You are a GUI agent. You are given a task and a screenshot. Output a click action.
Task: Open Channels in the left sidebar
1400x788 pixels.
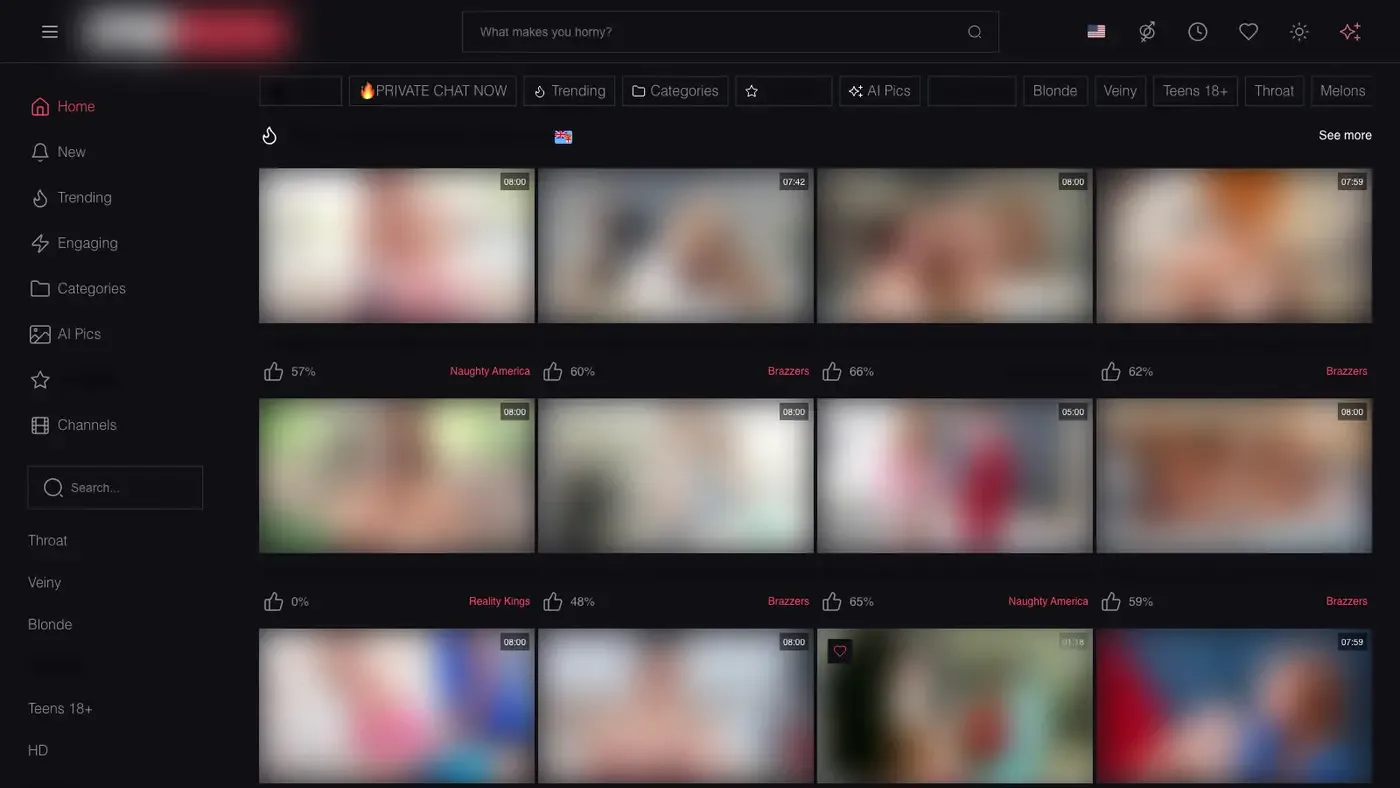(73, 425)
